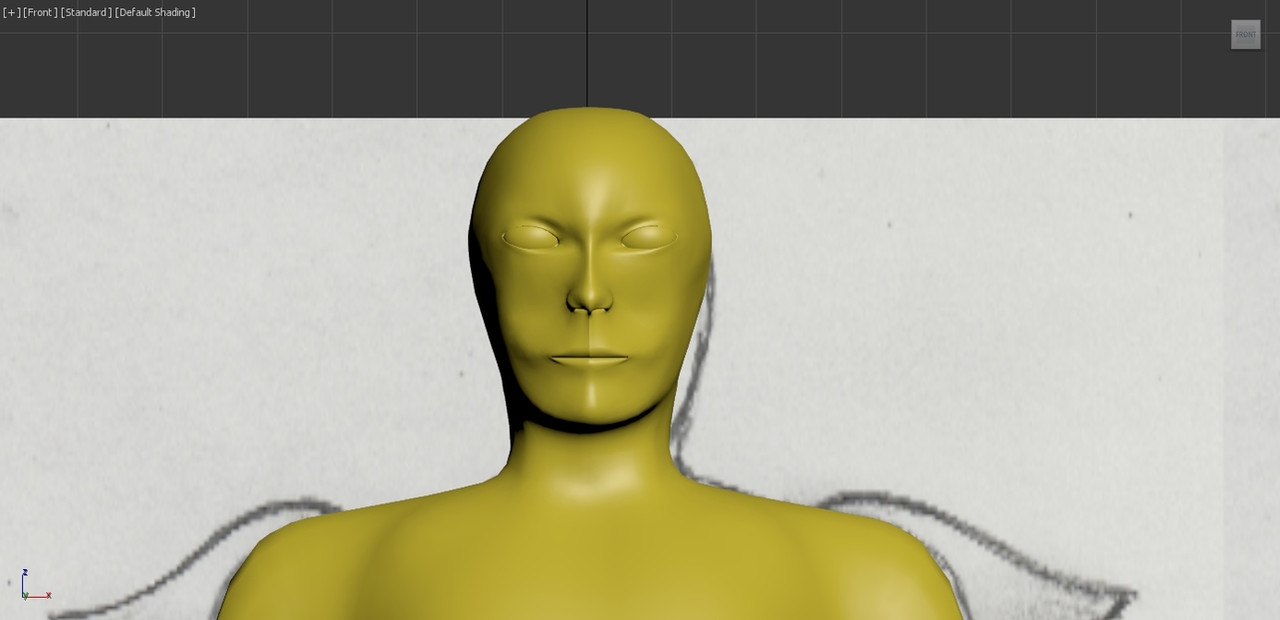The height and width of the screenshot is (620, 1280).
Task: Open the [+] general viewport menu
Action: (12, 12)
